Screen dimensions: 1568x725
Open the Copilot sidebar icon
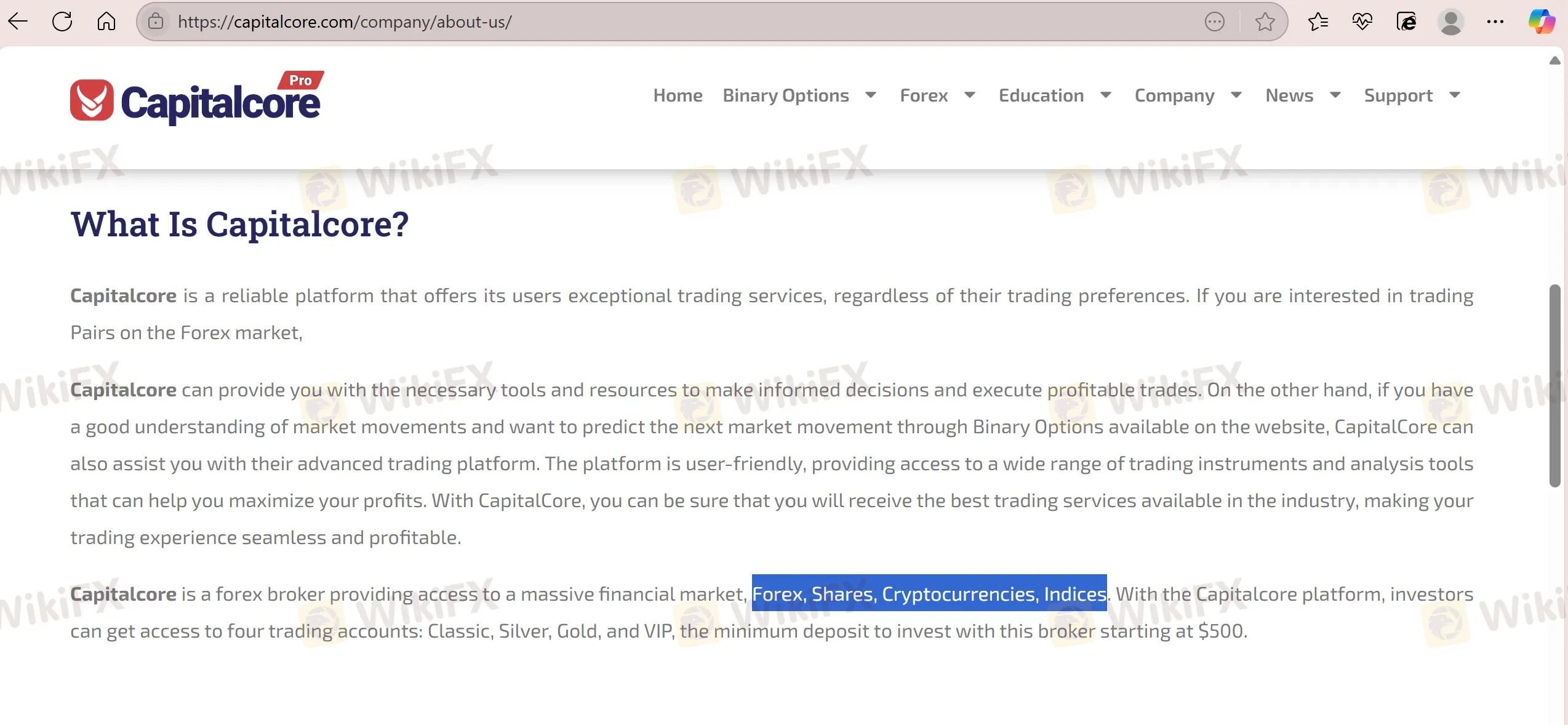pos(1541,22)
